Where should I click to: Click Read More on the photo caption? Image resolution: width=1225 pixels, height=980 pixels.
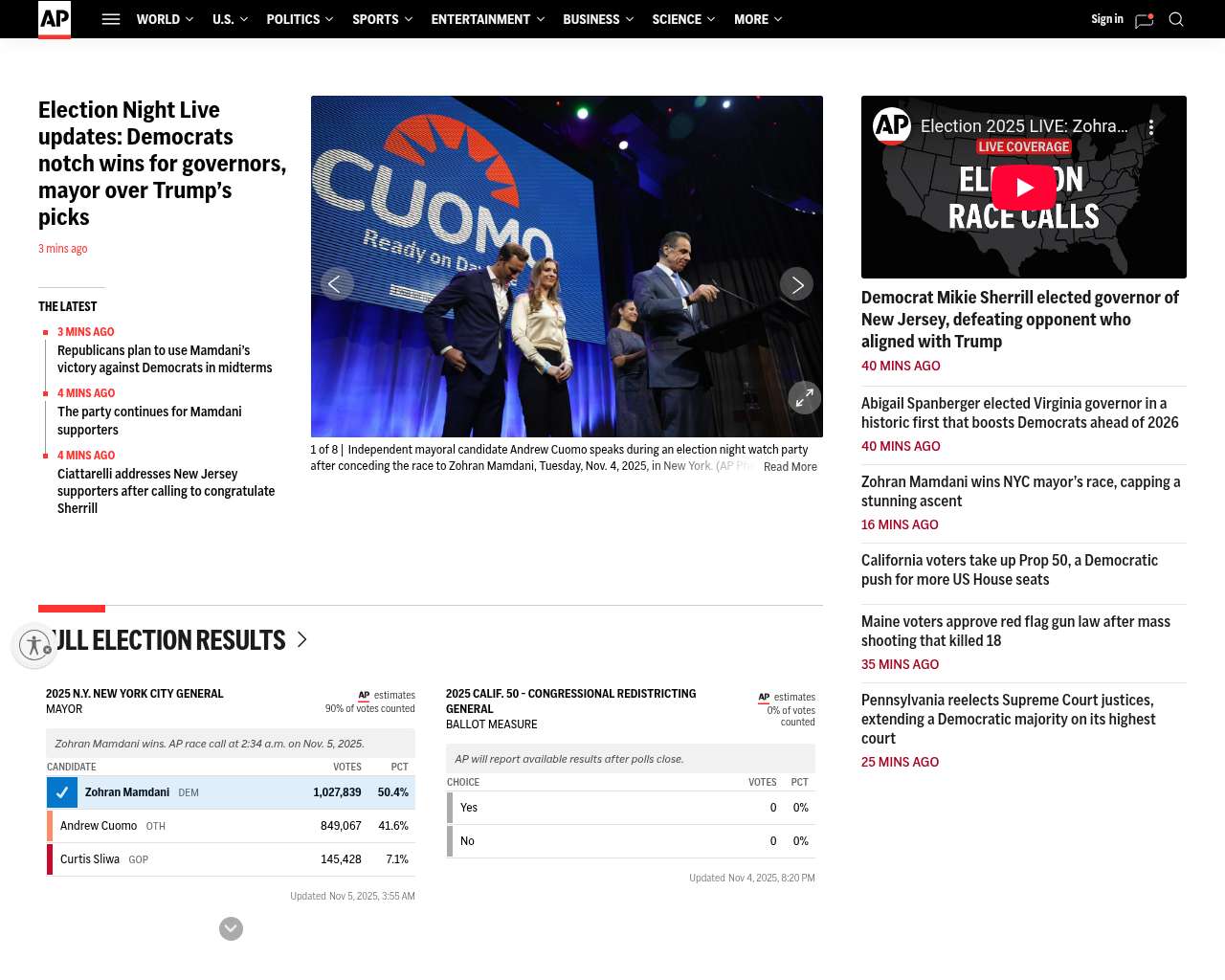[x=791, y=467]
